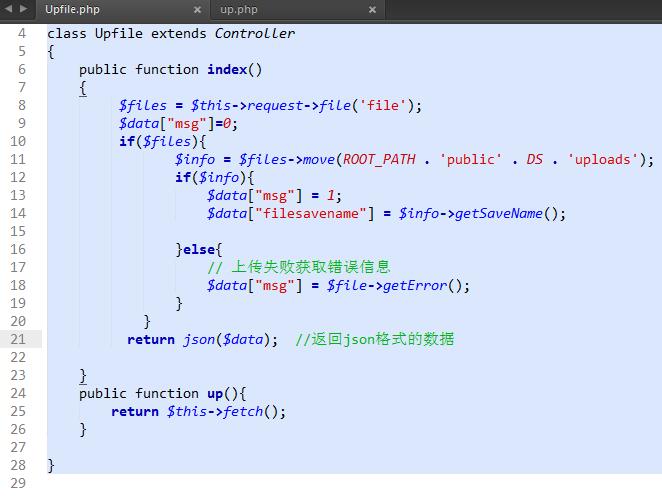Close the Upfile.php tab
Image resolution: width=662 pixels, height=496 pixels.
(x=197, y=10)
